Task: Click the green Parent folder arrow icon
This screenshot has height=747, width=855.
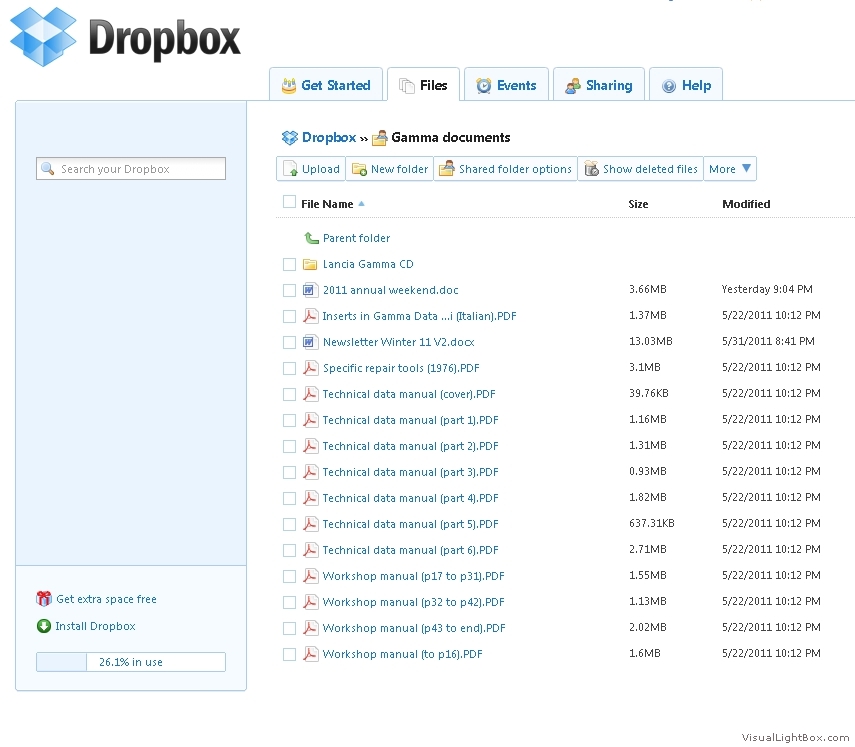Action: 311,238
